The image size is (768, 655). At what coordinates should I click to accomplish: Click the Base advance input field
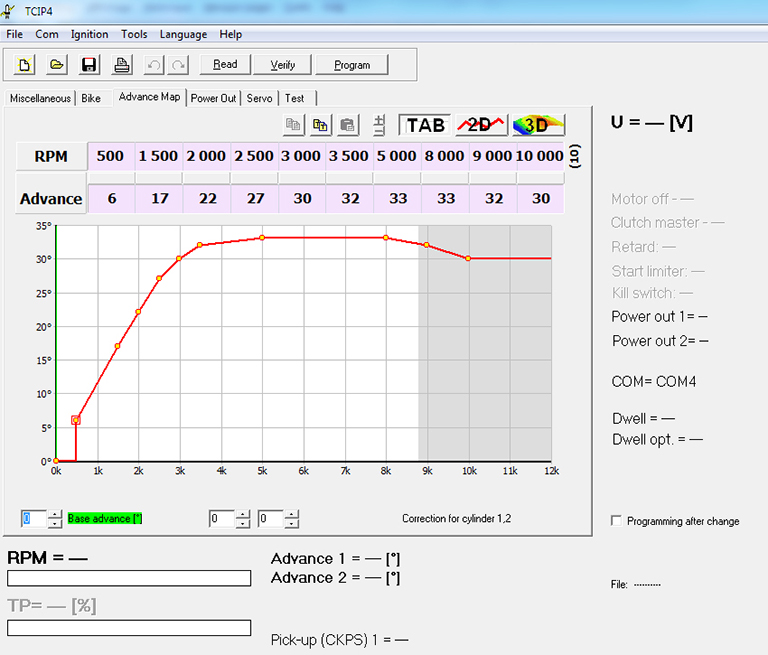34,519
